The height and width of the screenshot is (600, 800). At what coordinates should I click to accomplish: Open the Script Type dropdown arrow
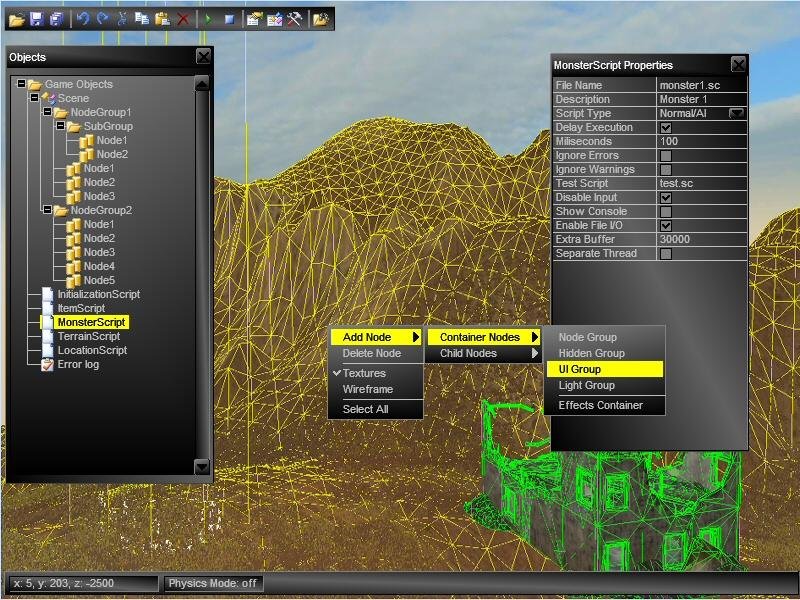(736, 113)
